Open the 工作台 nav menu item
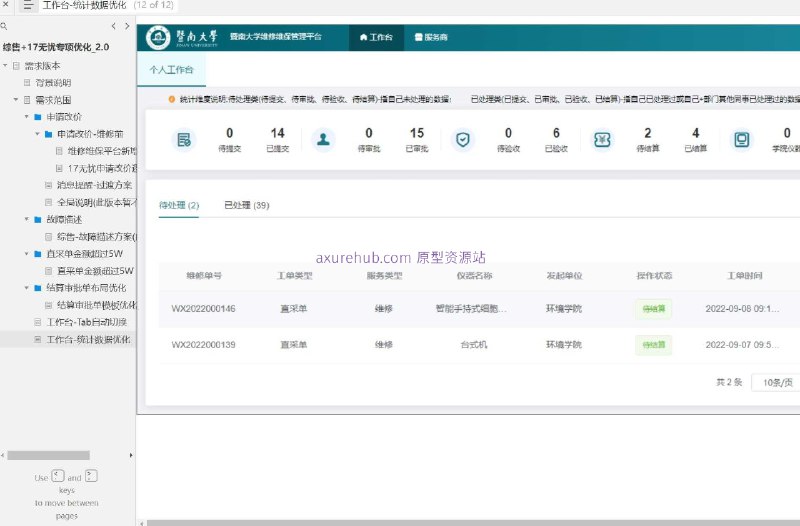The height and width of the screenshot is (526, 800). coord(376,37)
